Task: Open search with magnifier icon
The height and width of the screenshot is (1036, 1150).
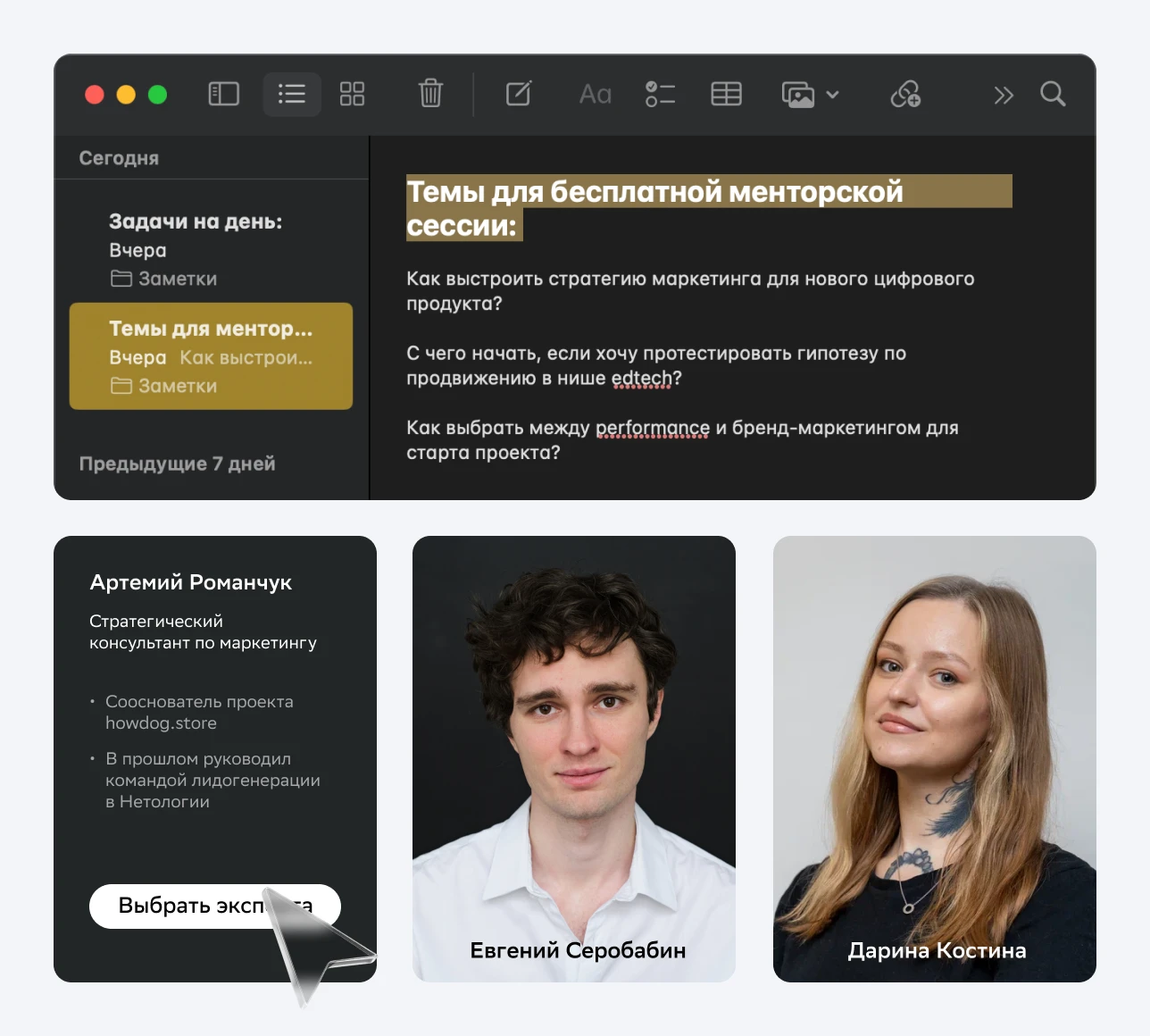Action: point(1053,94)
